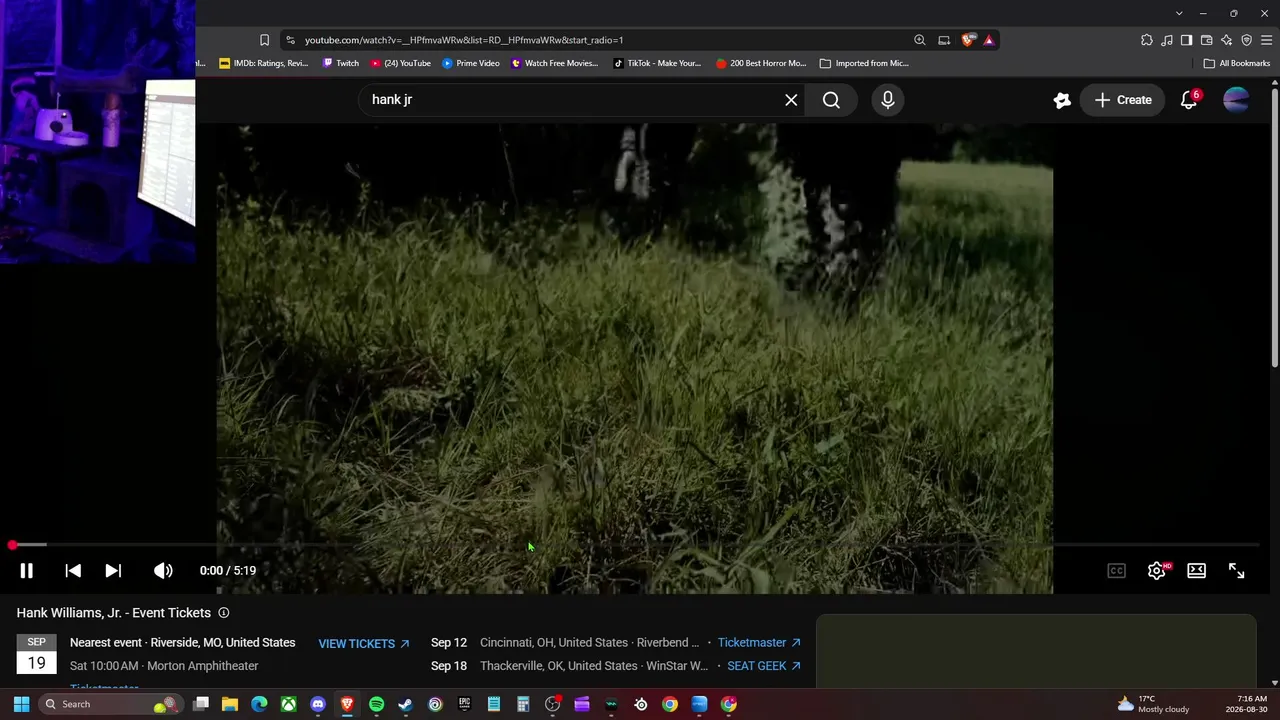Search with your voice microphone
The height and width of the screenshot is (720, 1280).
click(887, 100)
